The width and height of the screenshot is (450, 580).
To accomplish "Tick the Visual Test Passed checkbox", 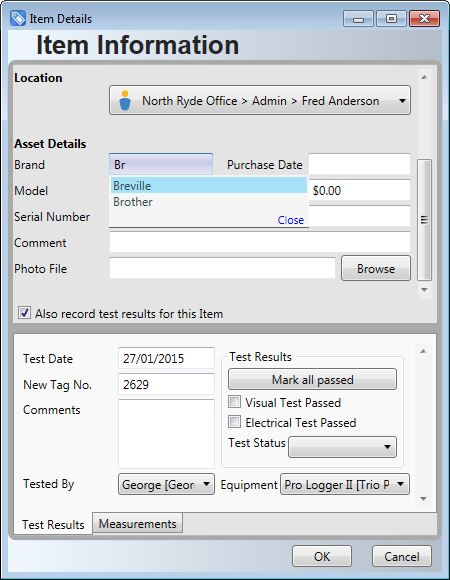I will coord(234,402).
